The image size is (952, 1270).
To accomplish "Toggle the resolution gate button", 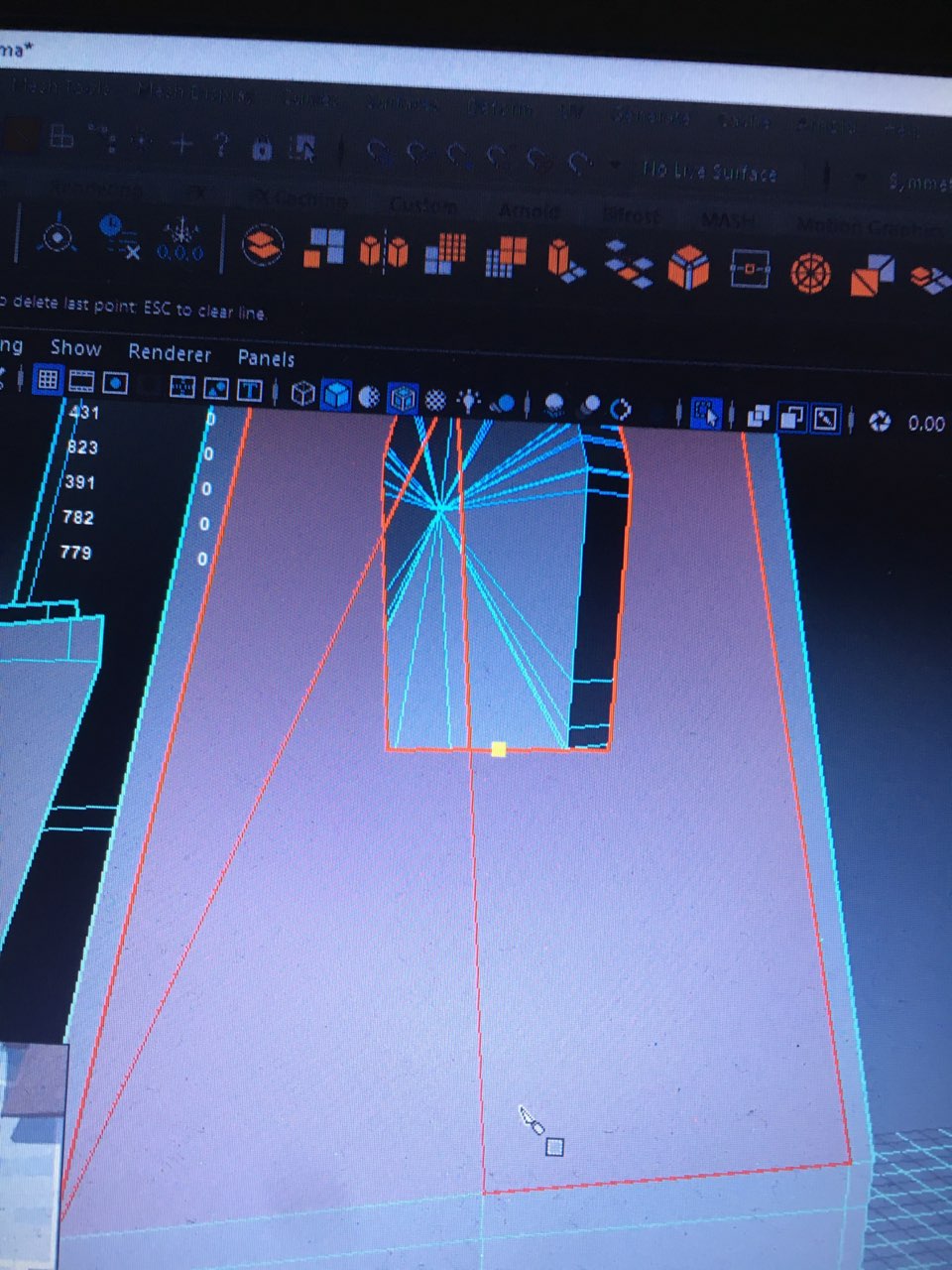I will (x=115, y=383).
